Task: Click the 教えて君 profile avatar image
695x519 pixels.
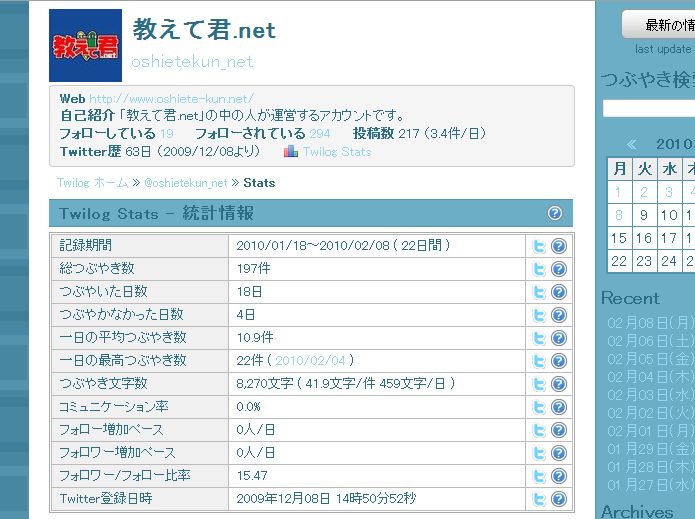Action: click(85, 45)
